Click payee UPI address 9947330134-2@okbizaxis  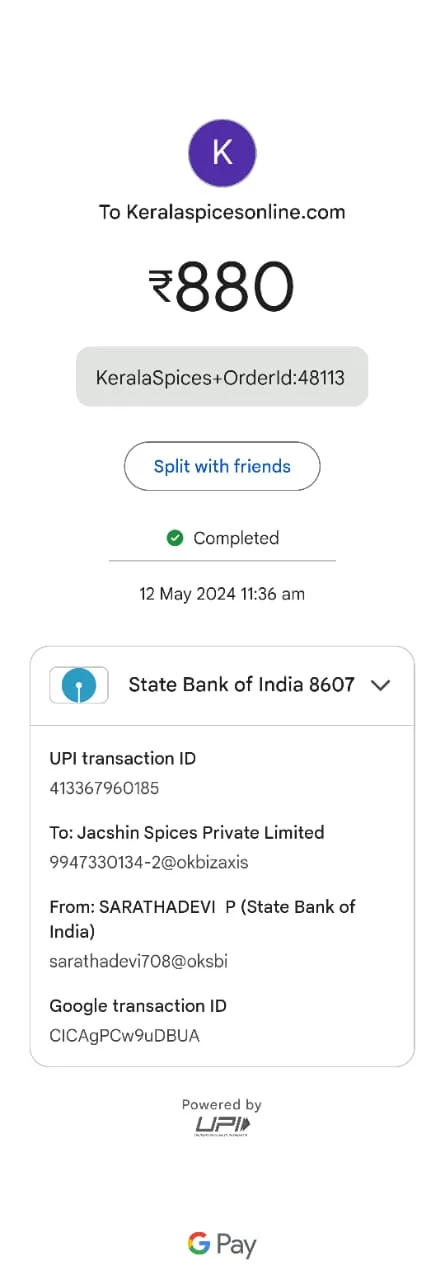click(x=149, y=861)
